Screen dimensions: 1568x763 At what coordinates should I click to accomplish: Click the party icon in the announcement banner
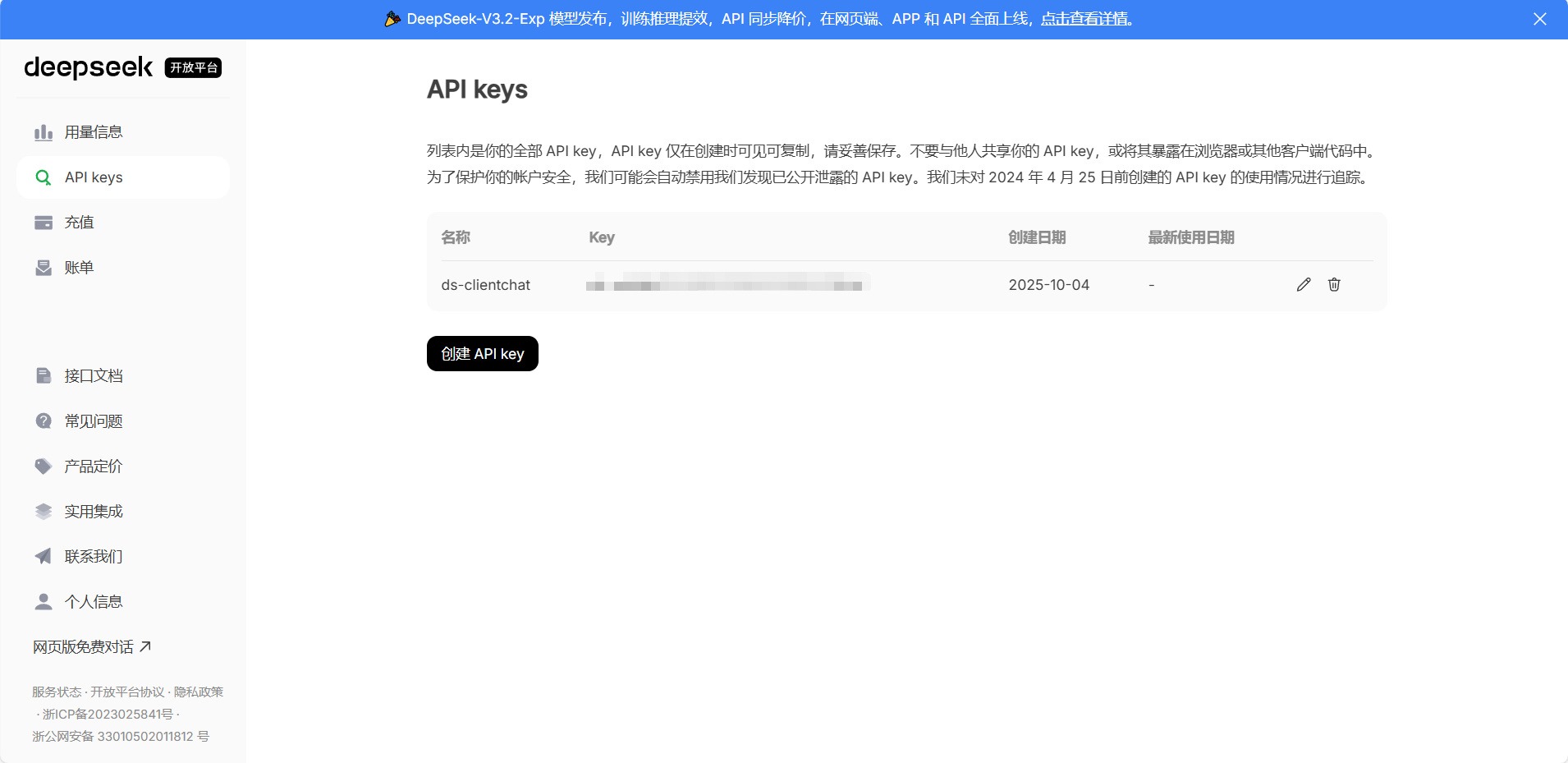pos(392,19)
